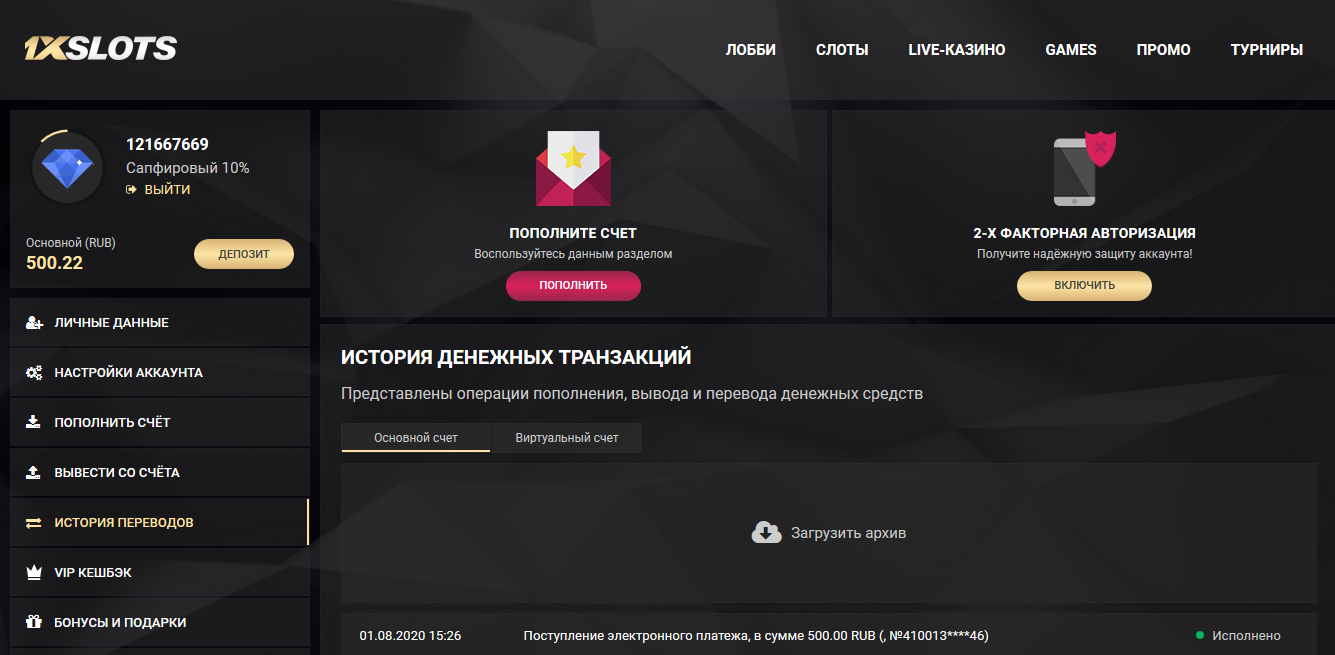
Task: Click the Сапфировый 10% status text
Action: coord(188,168)
